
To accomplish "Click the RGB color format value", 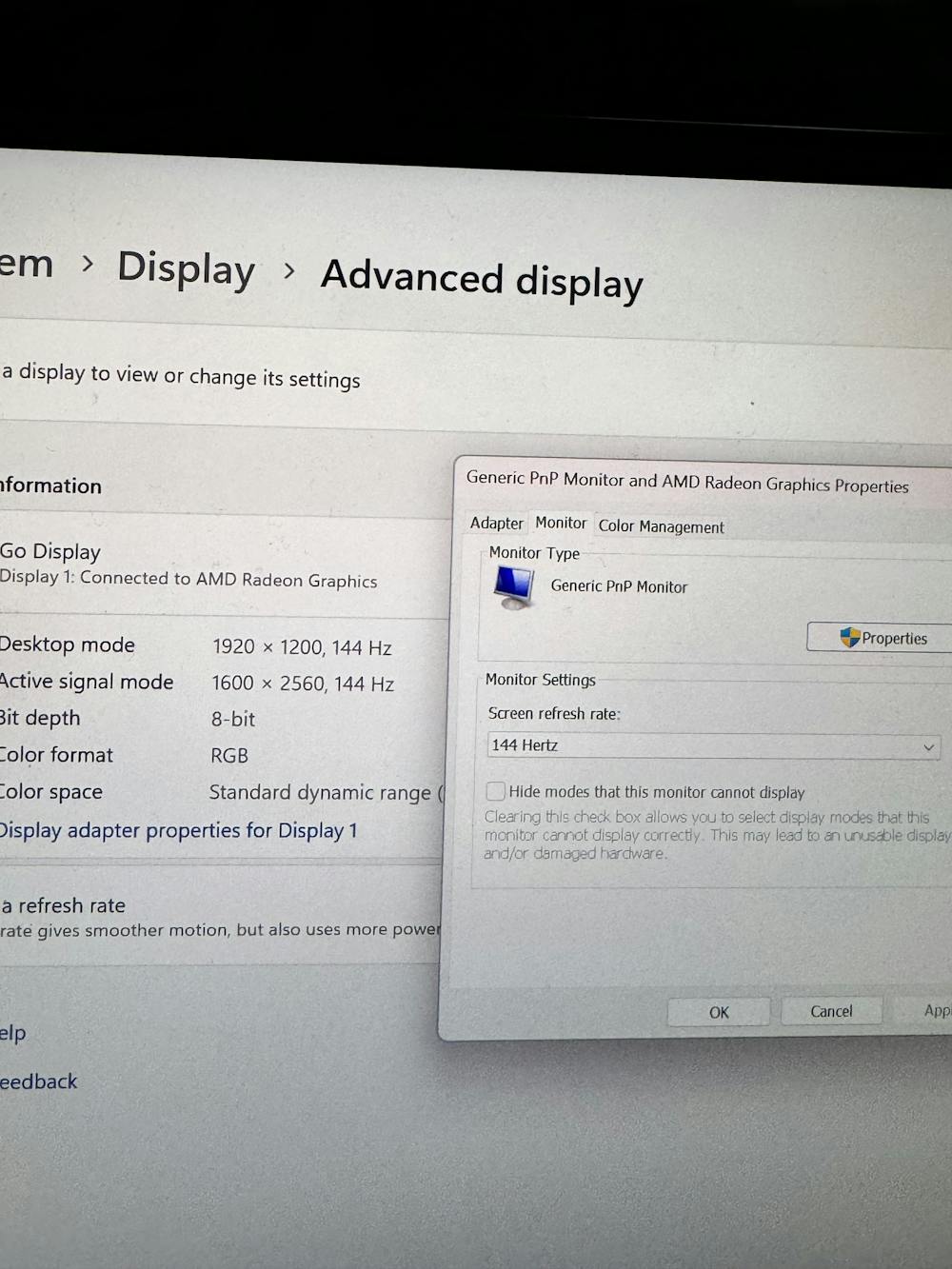I will [x=229, y=755].
